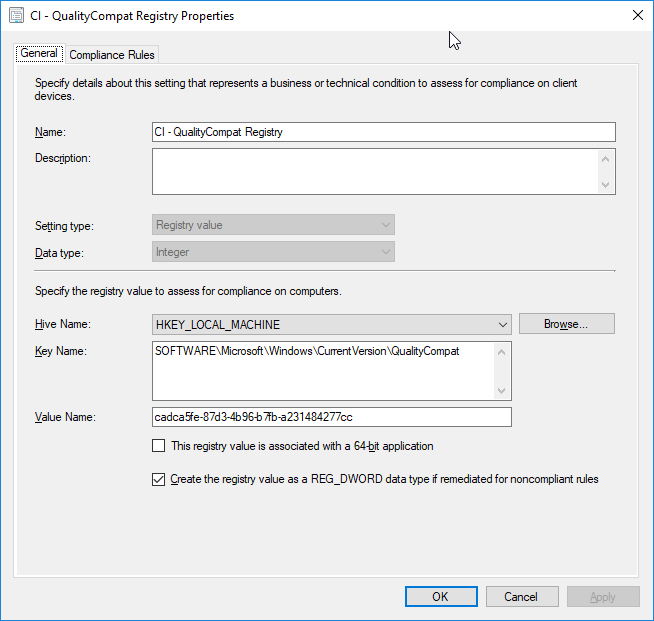Click the Key Name box down scroll arrow
654x621 pixels.
click(x=501, y=390)
